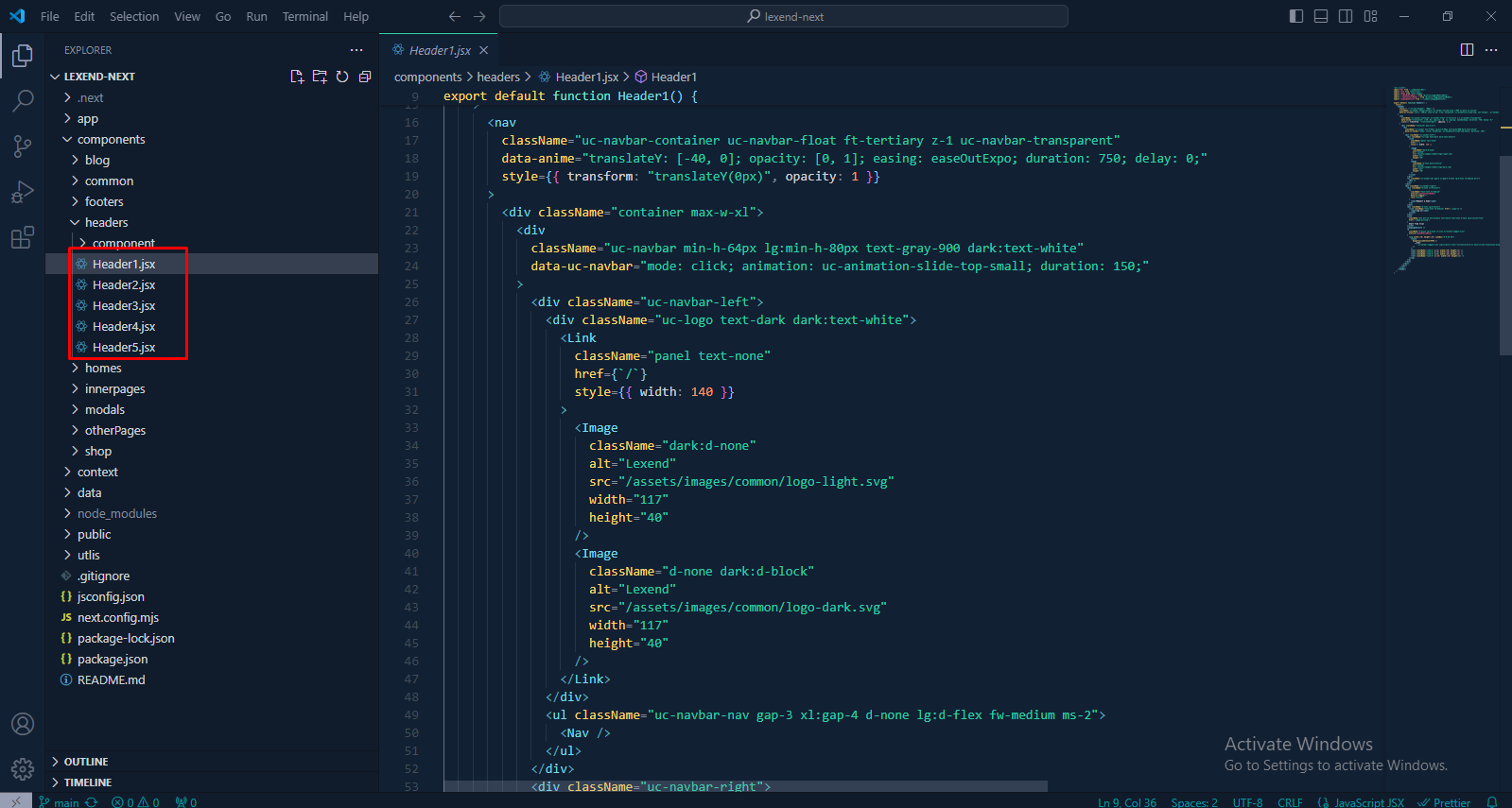Open Run and Debug view
1512x808 pixels.
[23, 192]
